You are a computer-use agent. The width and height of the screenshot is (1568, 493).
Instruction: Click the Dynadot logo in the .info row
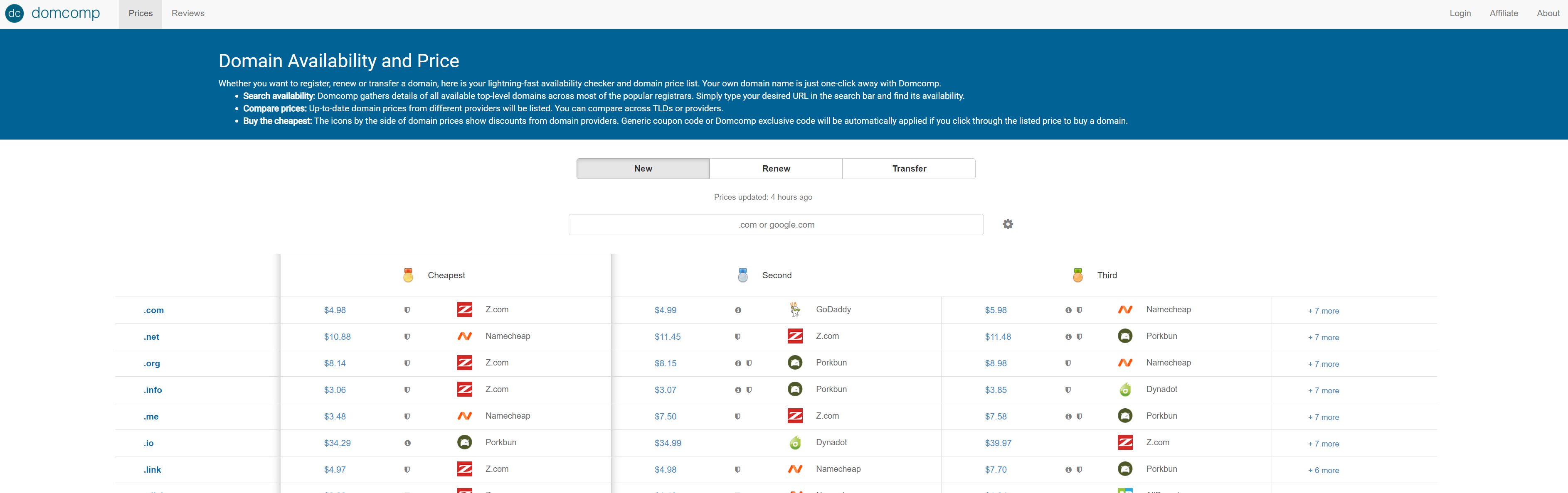pos(1125,390)
